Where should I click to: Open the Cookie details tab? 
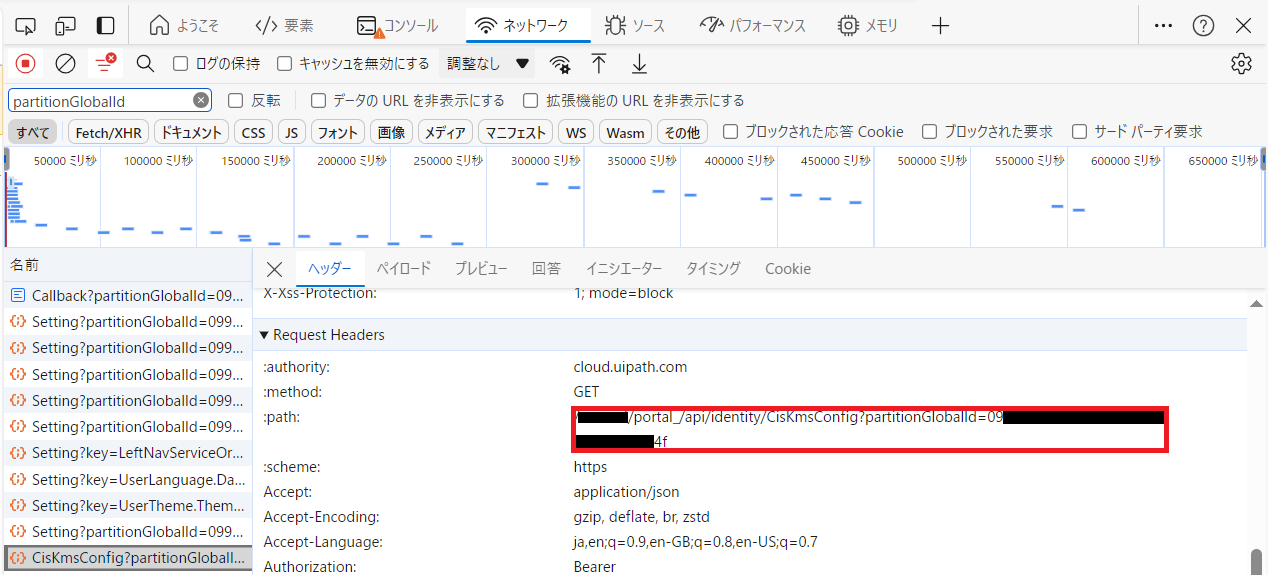[788, 269]
